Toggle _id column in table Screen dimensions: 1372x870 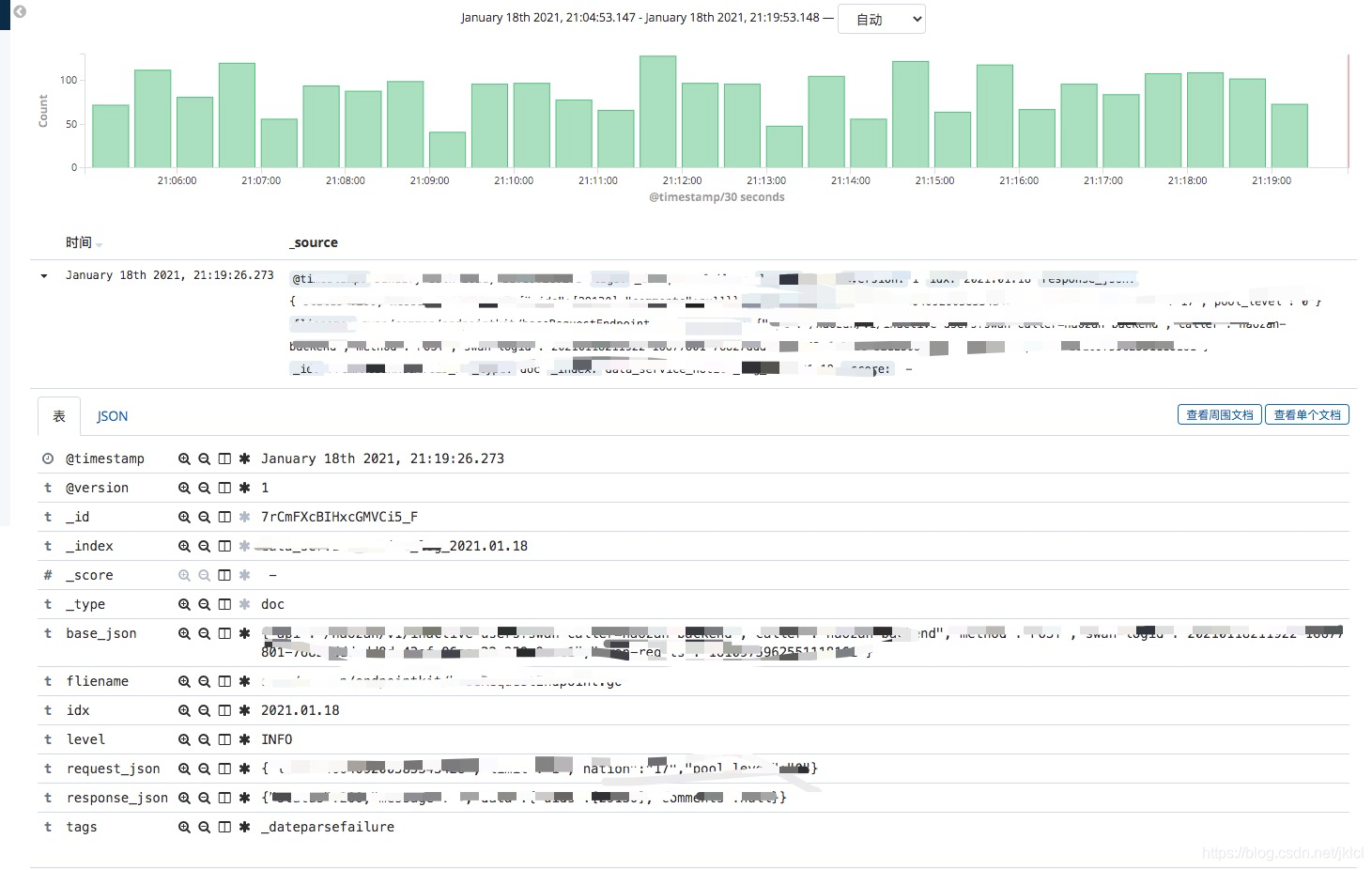click(x=224, y=518)
